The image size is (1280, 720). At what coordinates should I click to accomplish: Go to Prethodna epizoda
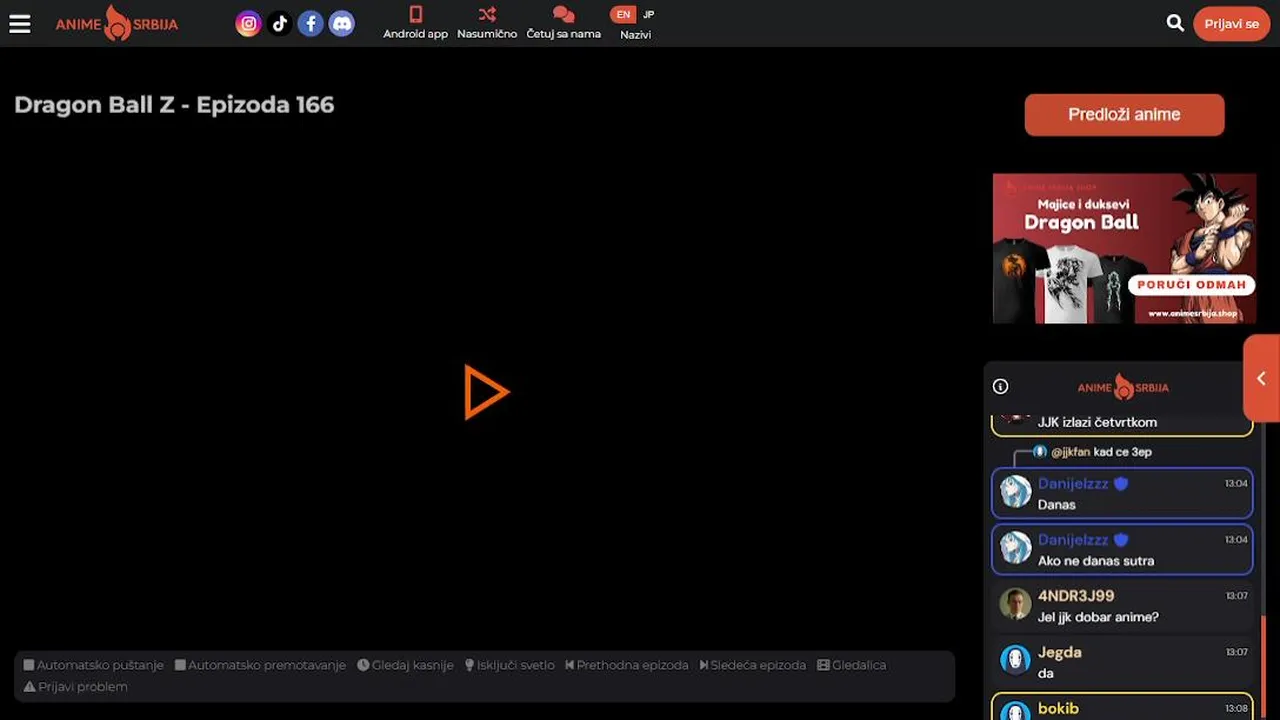(626, 665)
